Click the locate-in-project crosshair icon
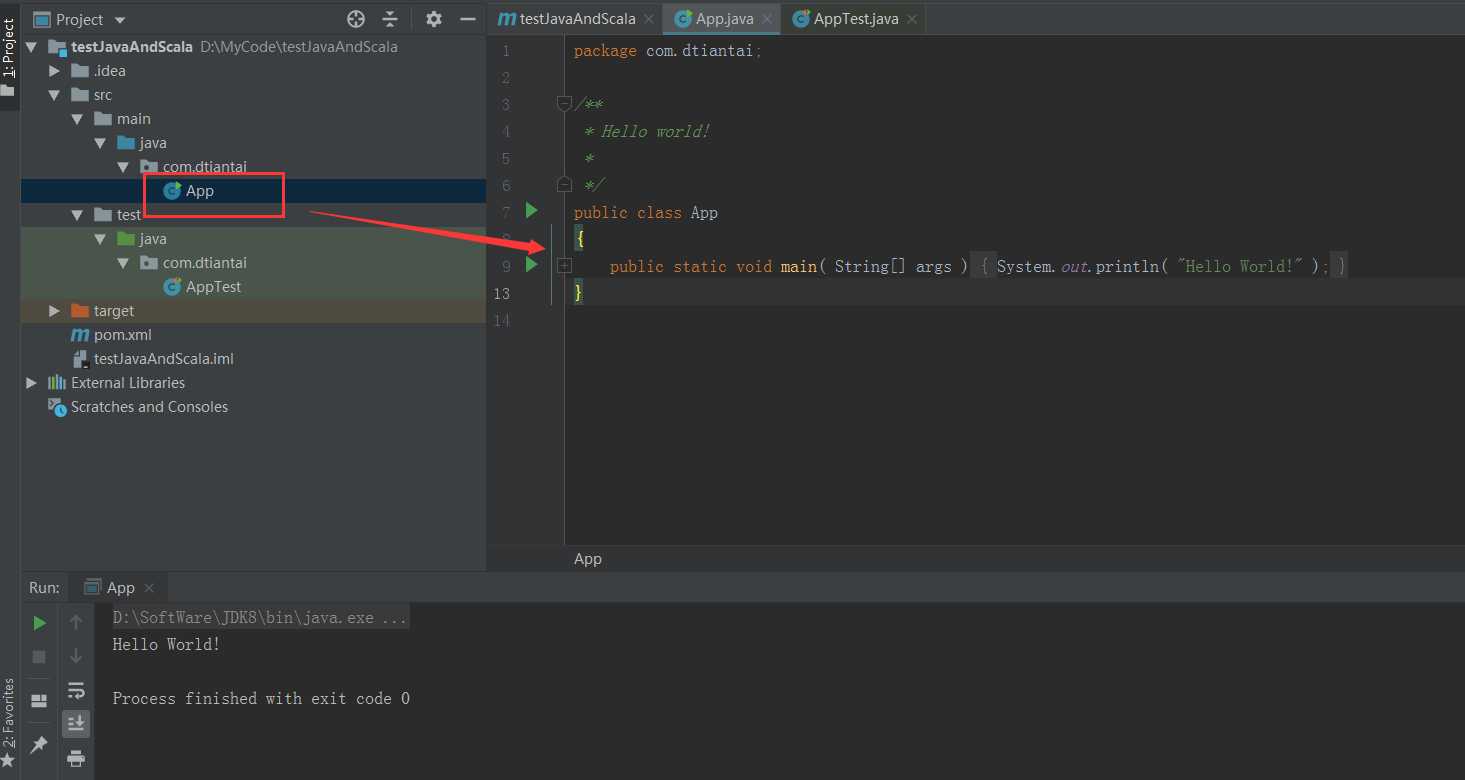Screen dimensions: 1465x780 356,19
